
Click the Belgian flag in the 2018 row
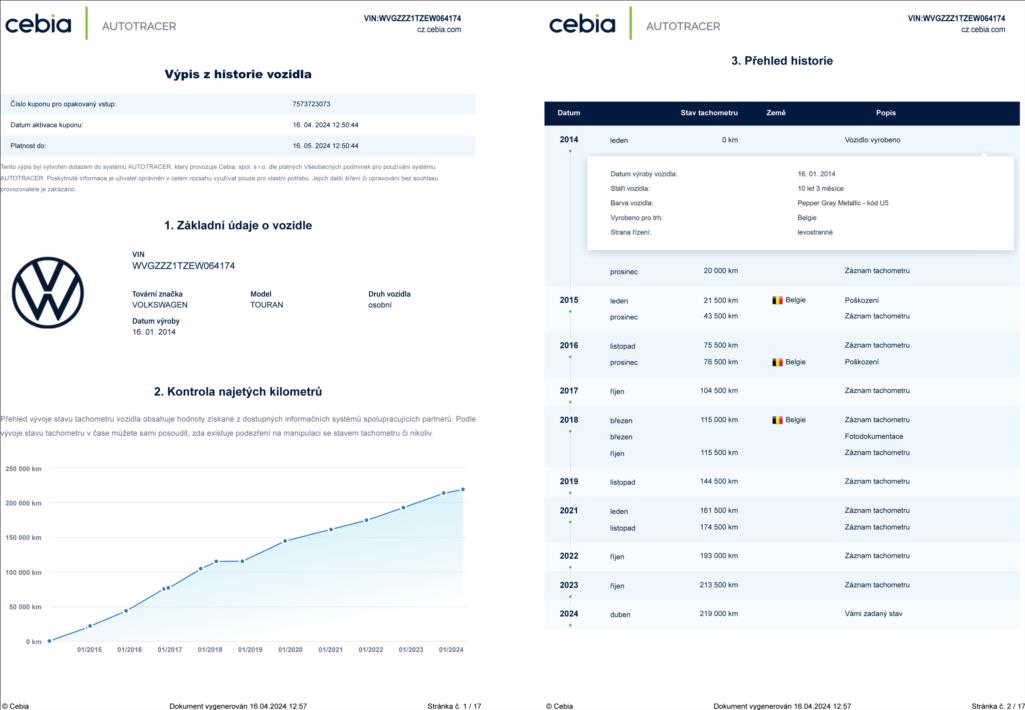(x=777, y=420)
